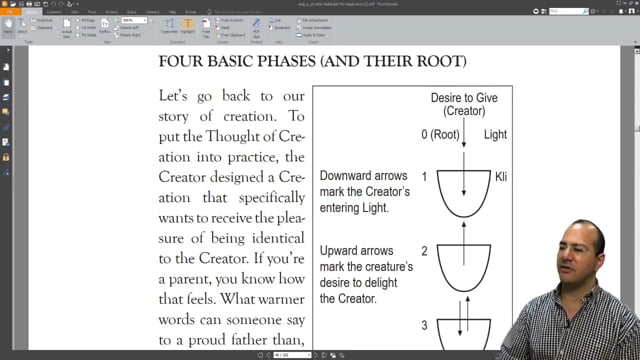The height and width of the screenshot is (360, 640).
Task: Select the Fit Page option
Action: [86, 20]
